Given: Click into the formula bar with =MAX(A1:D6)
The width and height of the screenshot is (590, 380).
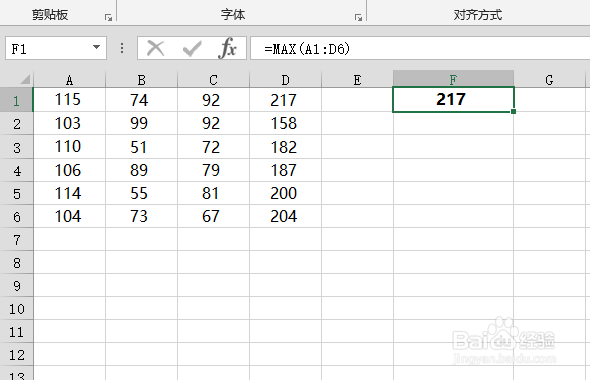Looking at the screenshot, I should pos(420,48).
